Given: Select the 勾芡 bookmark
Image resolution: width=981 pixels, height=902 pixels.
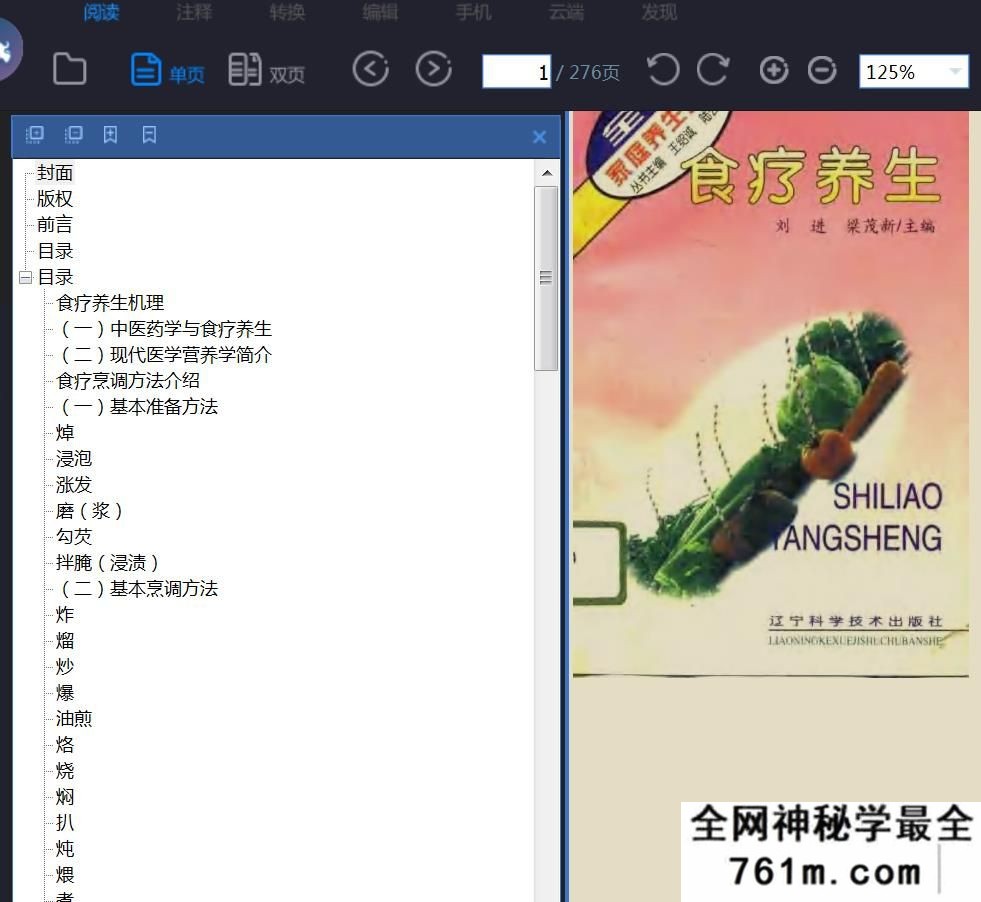Looking at the screenshot, I should tap(74, 536).
